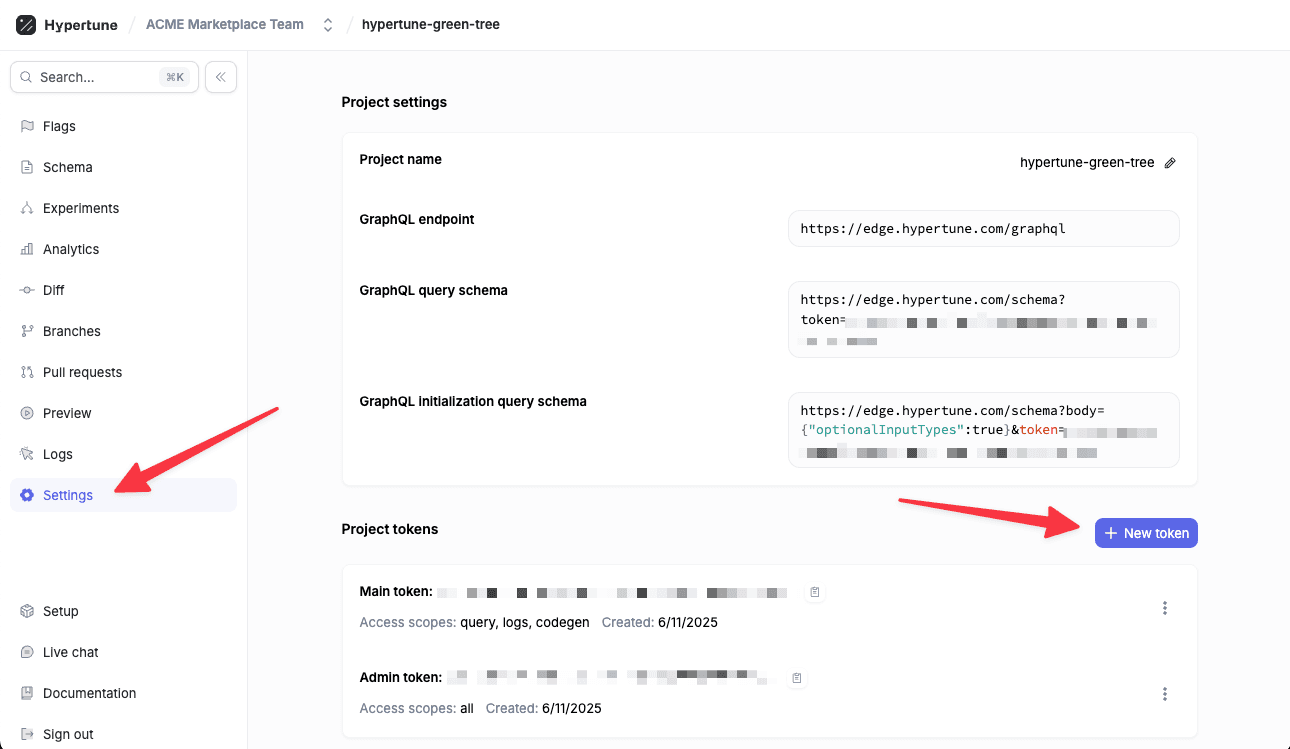
Task: Sign out of Hypertune
Action: [x=68, y=734]
